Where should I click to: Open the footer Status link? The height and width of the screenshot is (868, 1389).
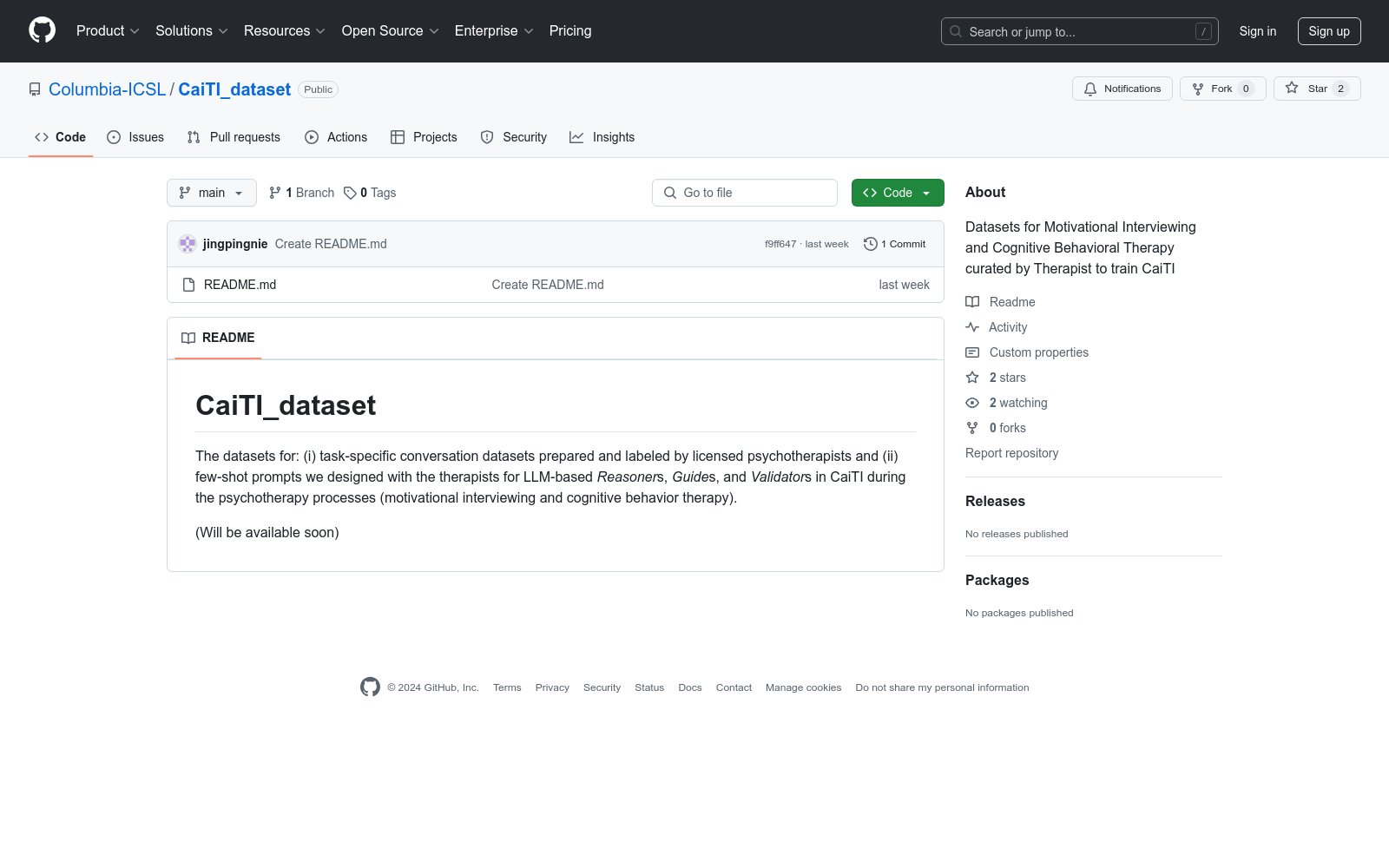pyautogui.click(x=649, y=687)
